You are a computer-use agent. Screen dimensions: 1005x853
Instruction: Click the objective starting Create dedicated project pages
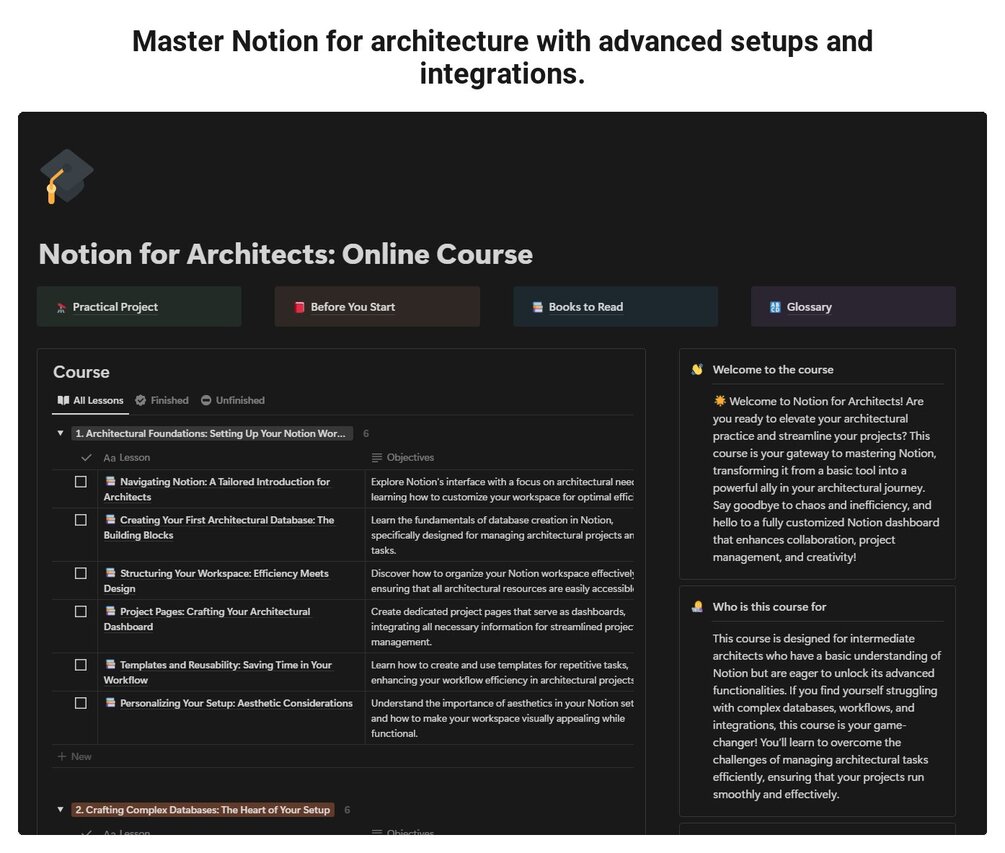click(502, 627)
